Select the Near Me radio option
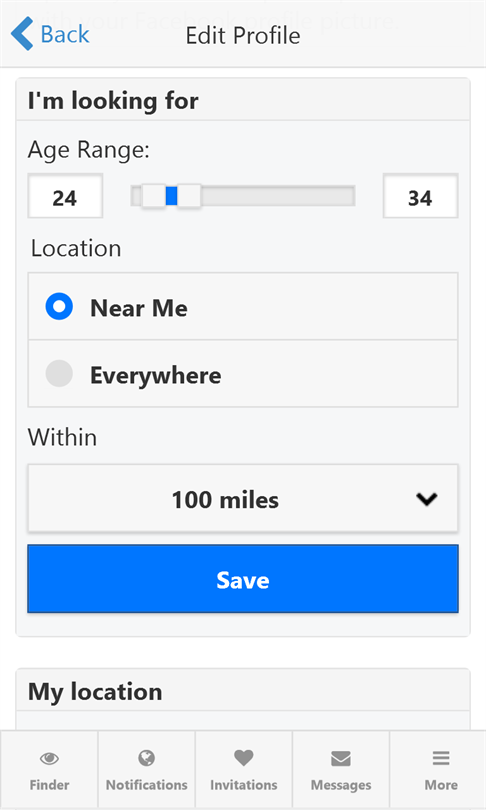 click(x=59, y=306)
